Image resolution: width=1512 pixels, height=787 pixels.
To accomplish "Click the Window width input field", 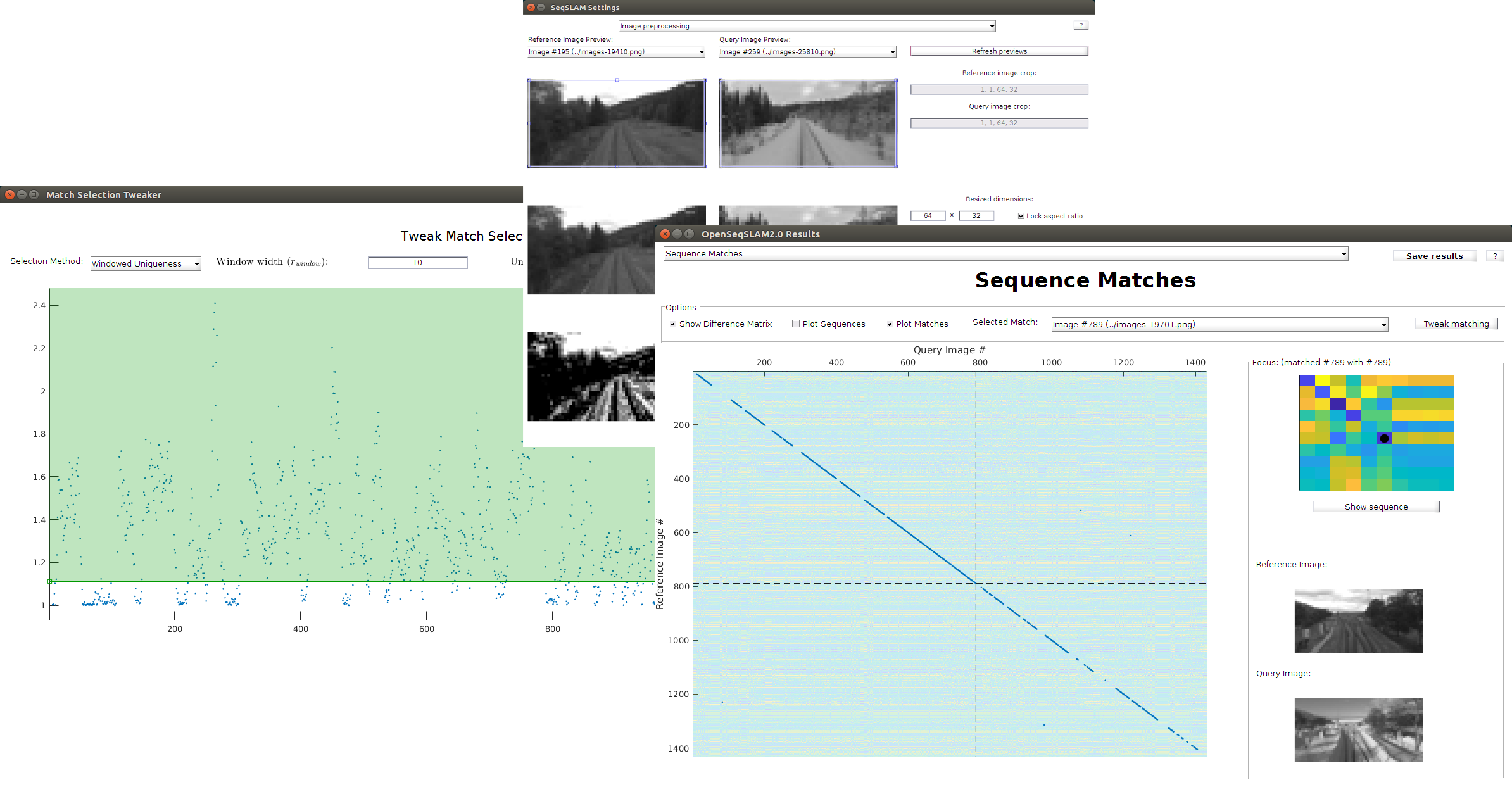I will (x=417, y=263).
